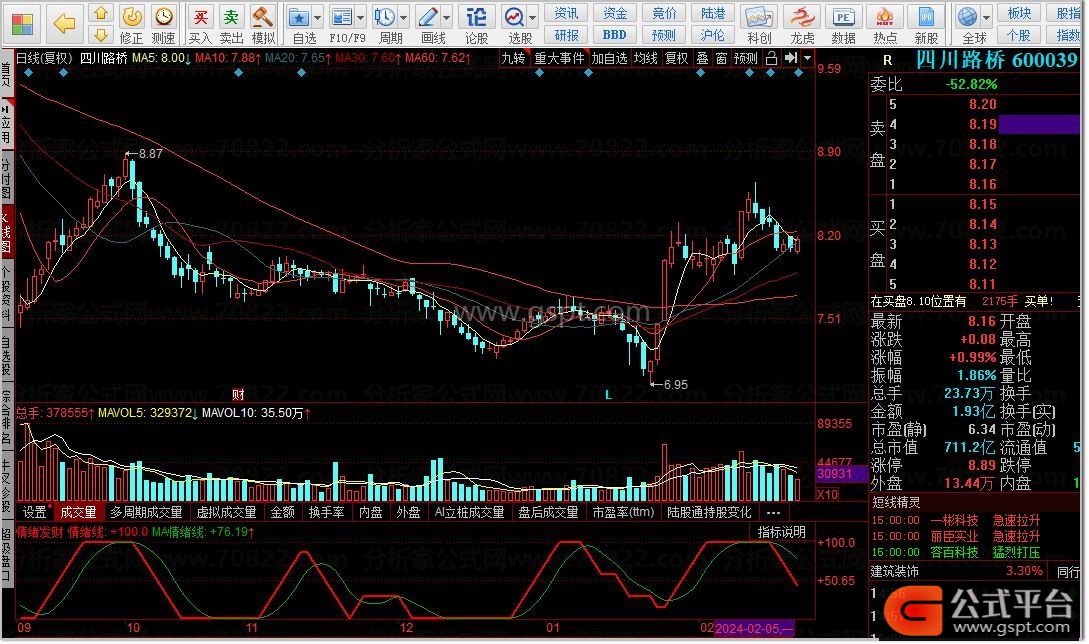Click the 2024-02-05 date label
This screenshot has width=1089, height=644.
[754, 629]
